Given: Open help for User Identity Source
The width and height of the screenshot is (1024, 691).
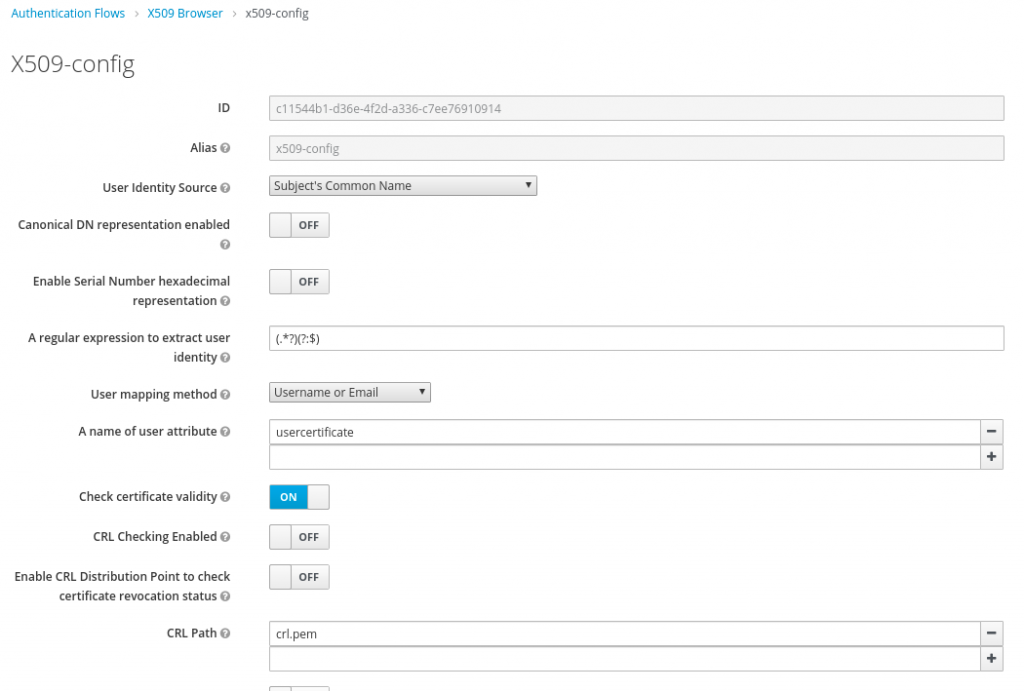Looking at the screenshot, I should (x=226, y=187).
